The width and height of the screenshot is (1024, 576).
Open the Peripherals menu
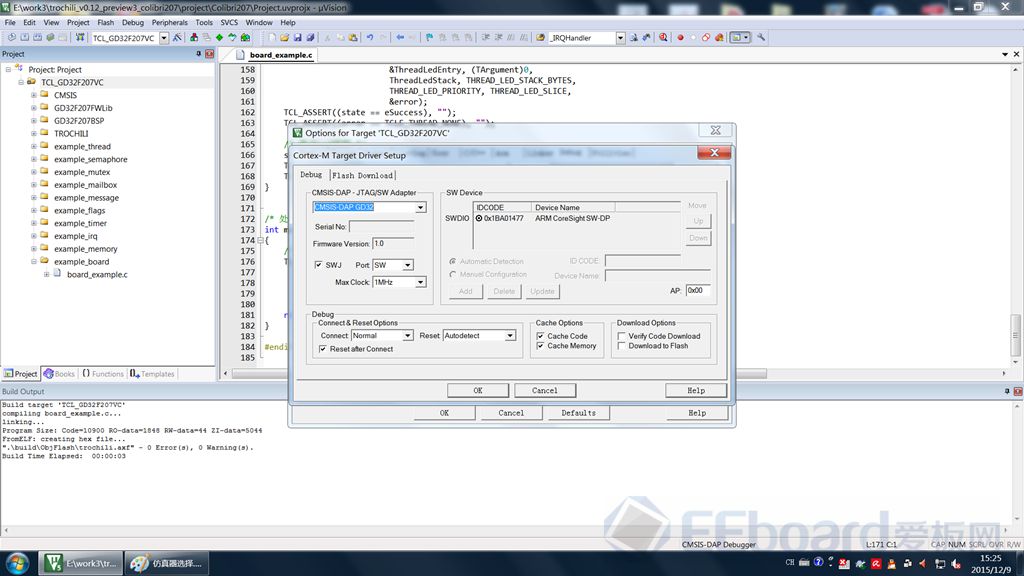coord(169,22)
